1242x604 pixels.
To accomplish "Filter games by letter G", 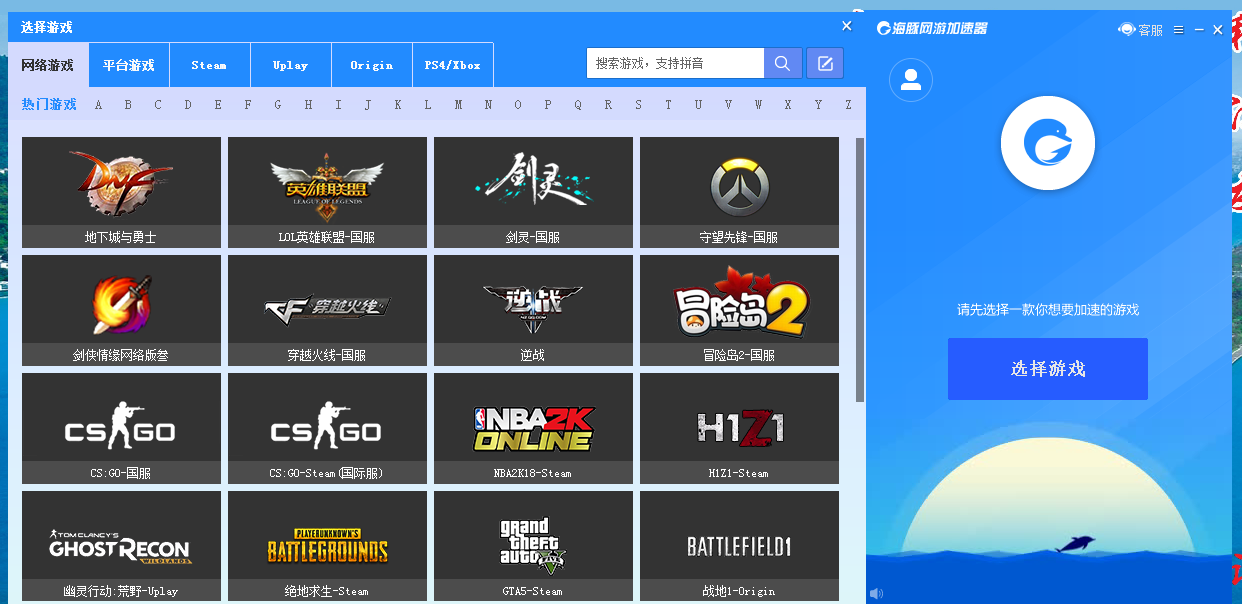I will coord(278,105).
